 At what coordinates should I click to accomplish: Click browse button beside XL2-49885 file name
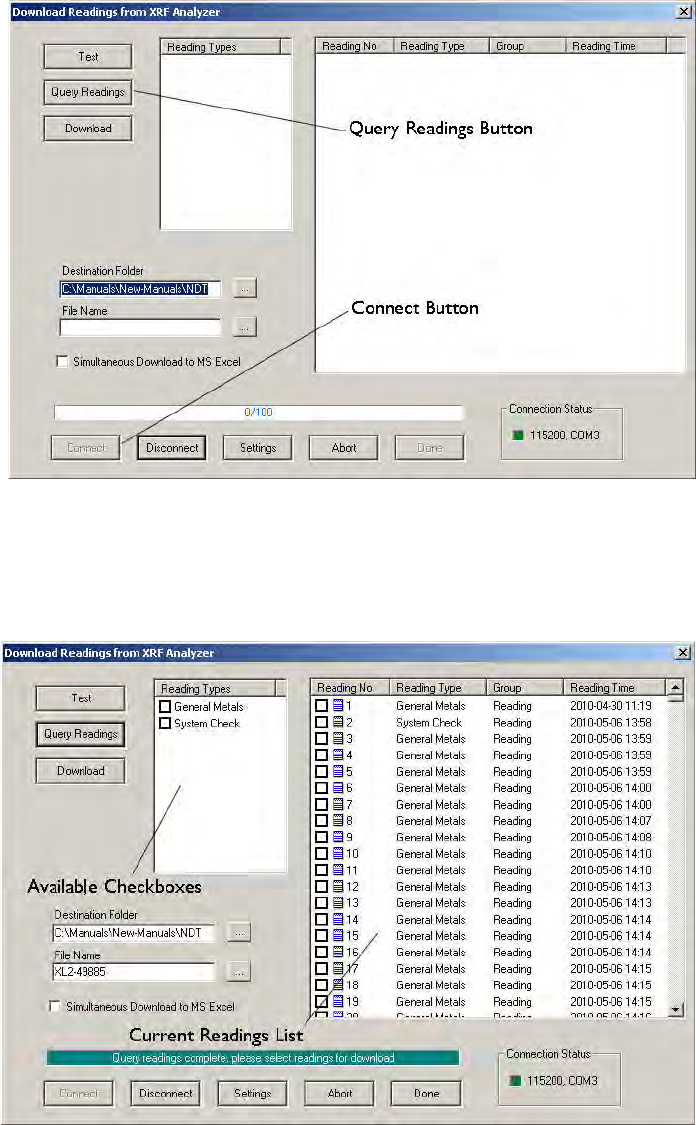239,971
